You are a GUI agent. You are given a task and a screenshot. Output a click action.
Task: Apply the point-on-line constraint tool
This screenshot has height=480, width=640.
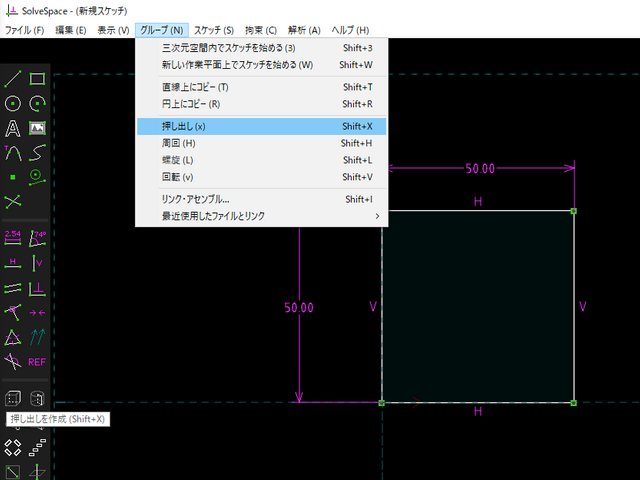[13, 313]
